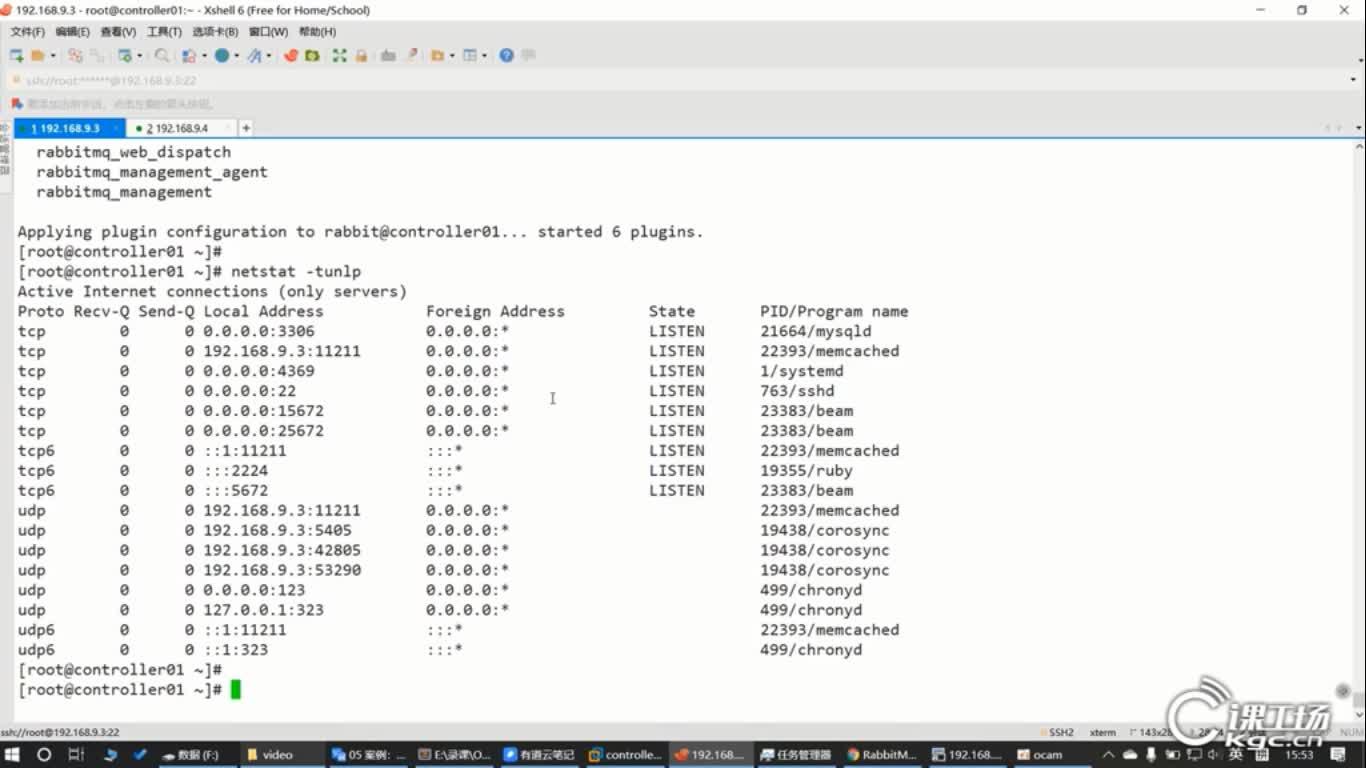This screenshot has width=1366, height=768.
Task: Open the 文件(F) menu
Action: pyautogui.click(x=27, y=32)
